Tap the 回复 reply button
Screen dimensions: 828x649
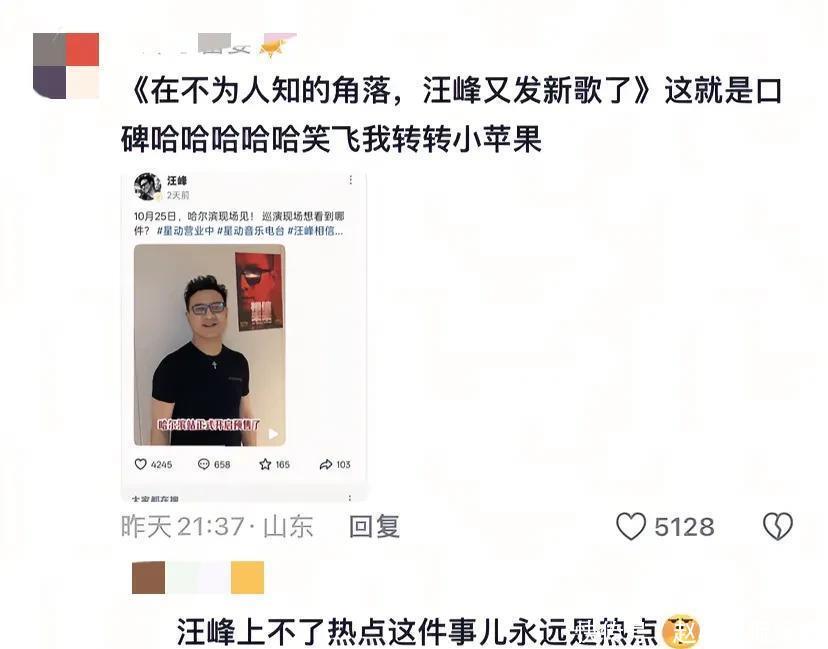(x=374, y=526)
